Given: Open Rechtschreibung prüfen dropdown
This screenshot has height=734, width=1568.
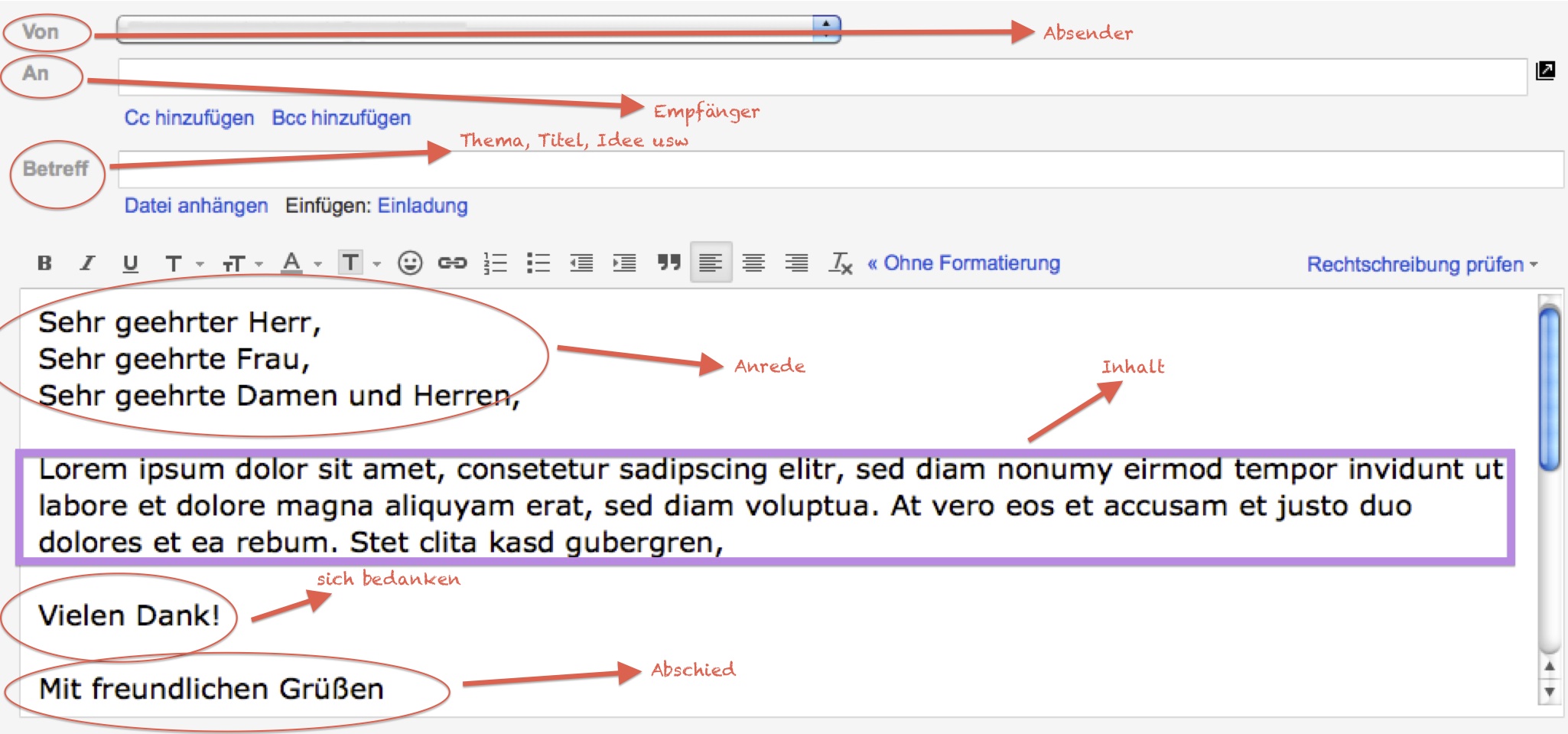Looking at the screenshot, I should (x=1422, y=265).
